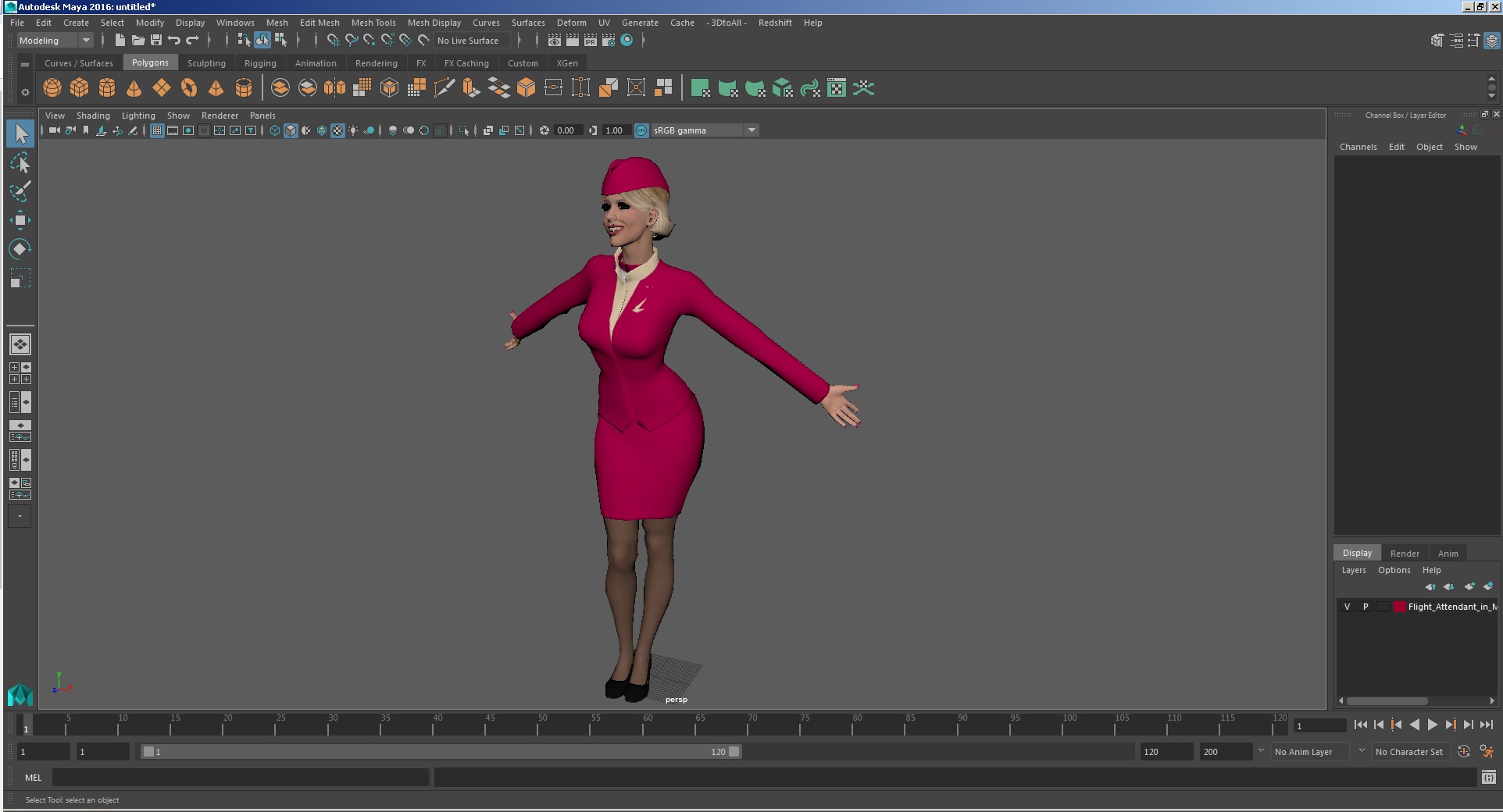The image size is (1503, 812).
Task: Open Layers menu in Layer Editor
Action: coord(1354,570)
